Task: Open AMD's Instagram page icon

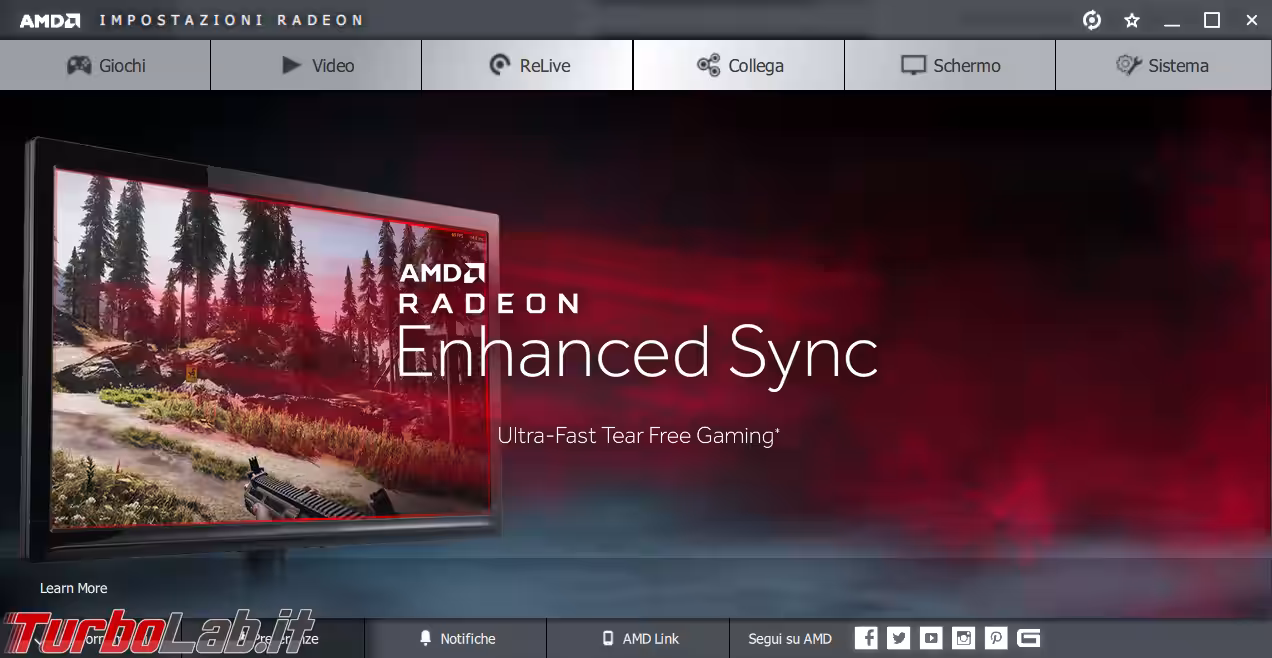Action: (963, 638)
